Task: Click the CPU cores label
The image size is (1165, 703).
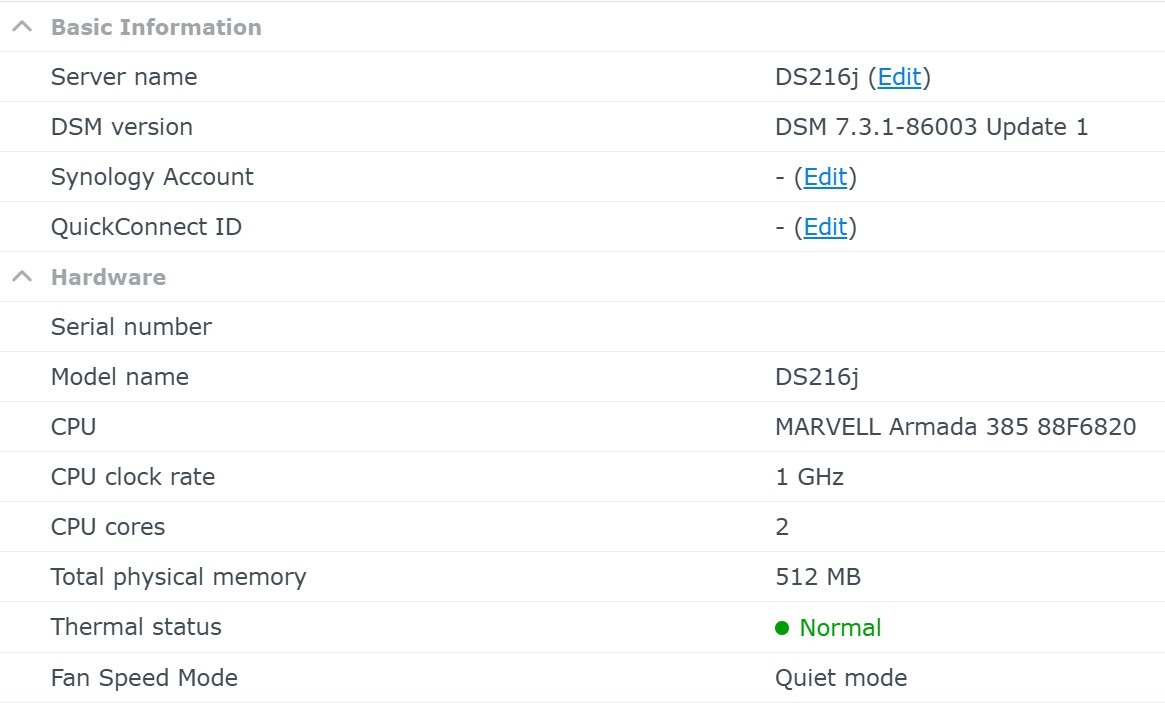Action: (108, 527)
